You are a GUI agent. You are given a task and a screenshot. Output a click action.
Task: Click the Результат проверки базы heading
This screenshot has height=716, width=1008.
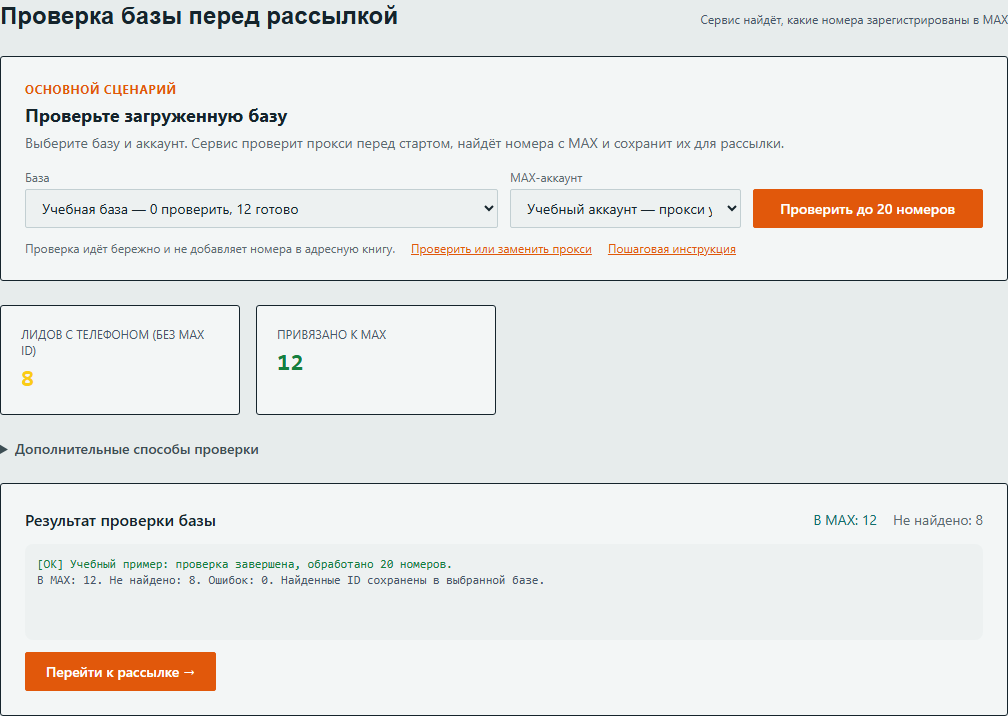(120, 521)
